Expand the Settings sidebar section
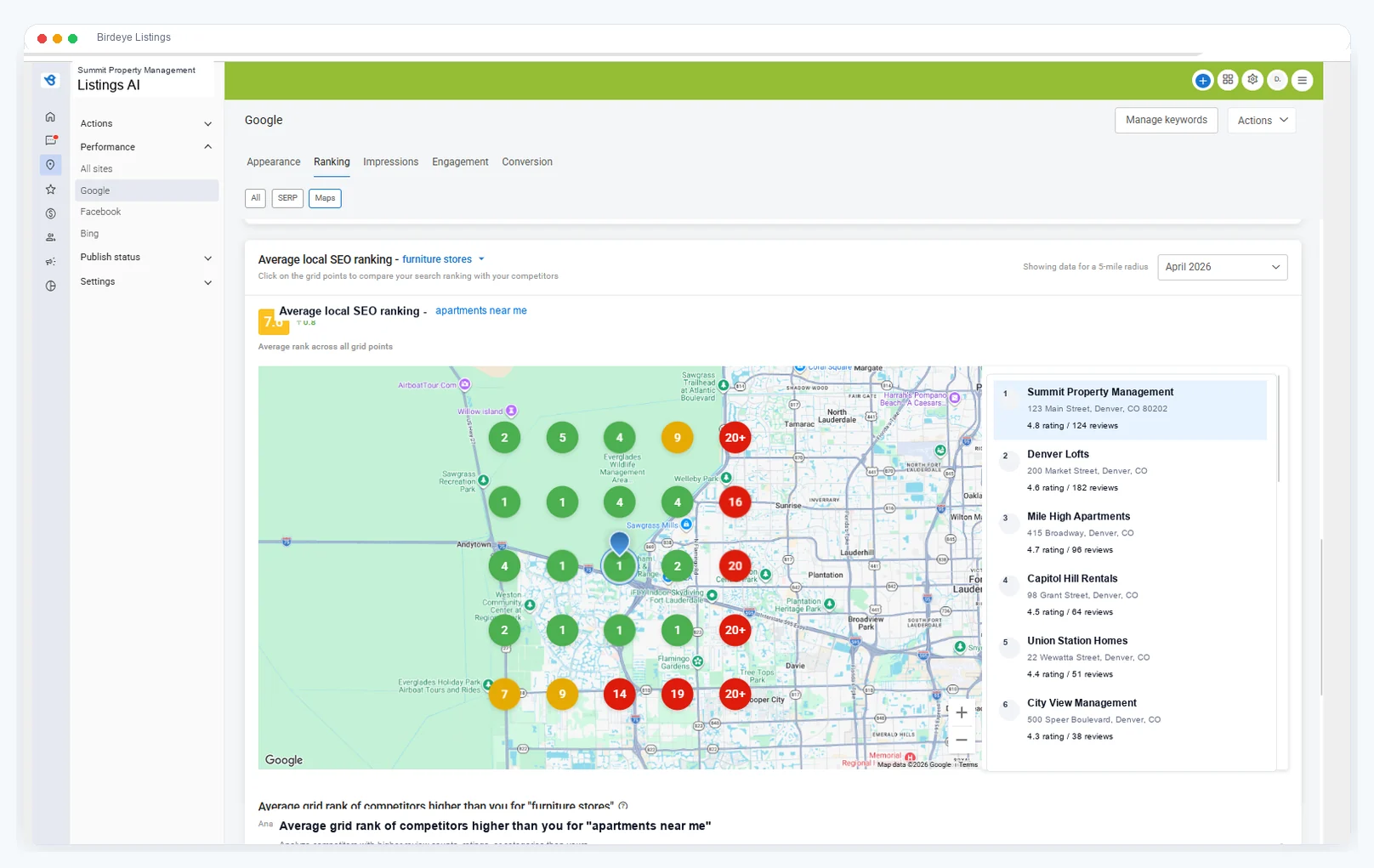1374x868 pixels. pos(146,281)
